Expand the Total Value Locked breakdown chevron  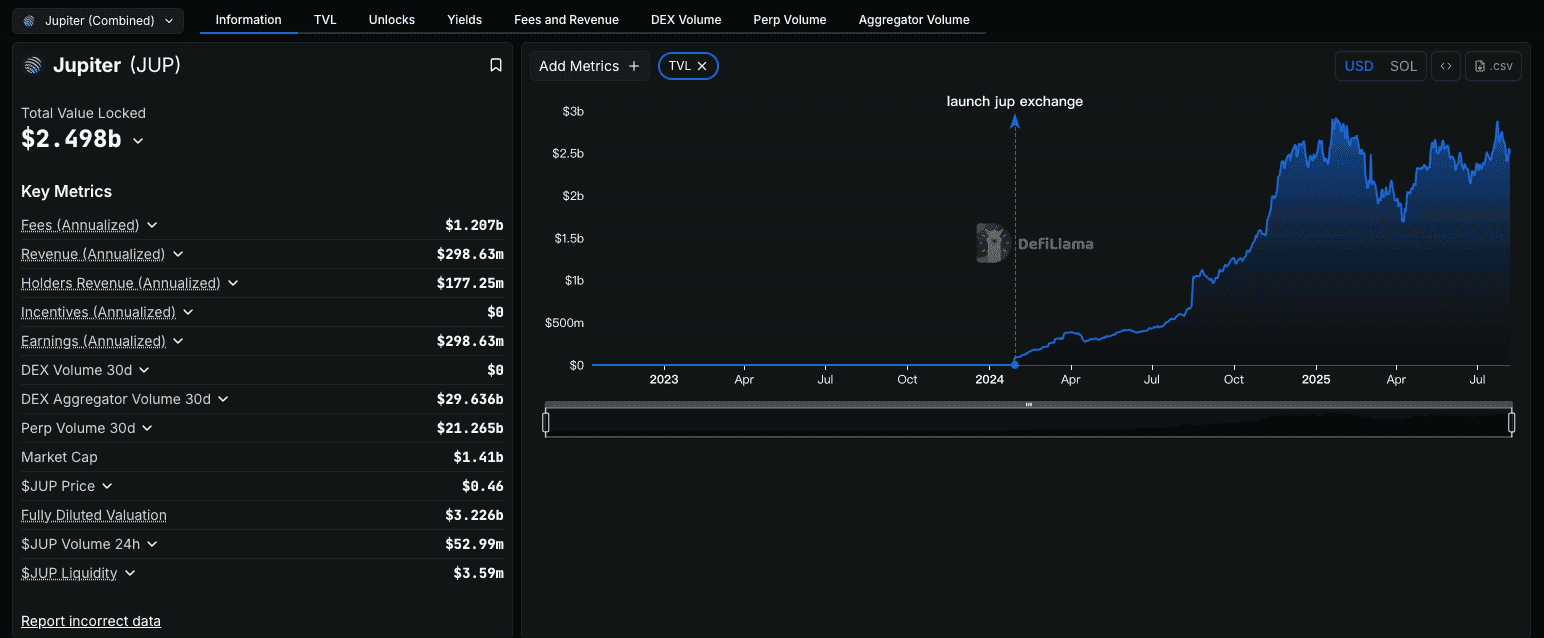(x=138, y=141)
